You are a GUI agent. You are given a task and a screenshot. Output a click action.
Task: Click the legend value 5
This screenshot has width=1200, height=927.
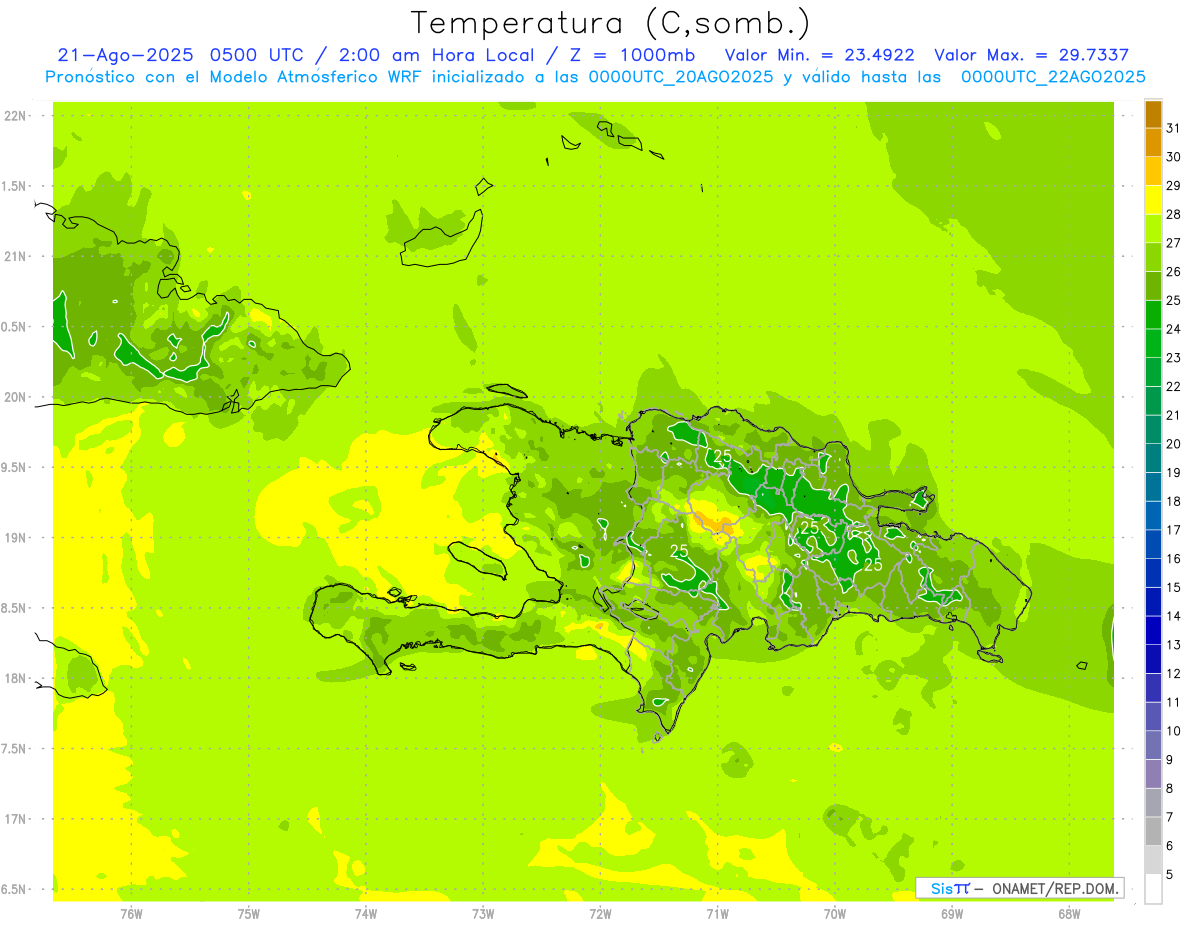click(1170, 875)
